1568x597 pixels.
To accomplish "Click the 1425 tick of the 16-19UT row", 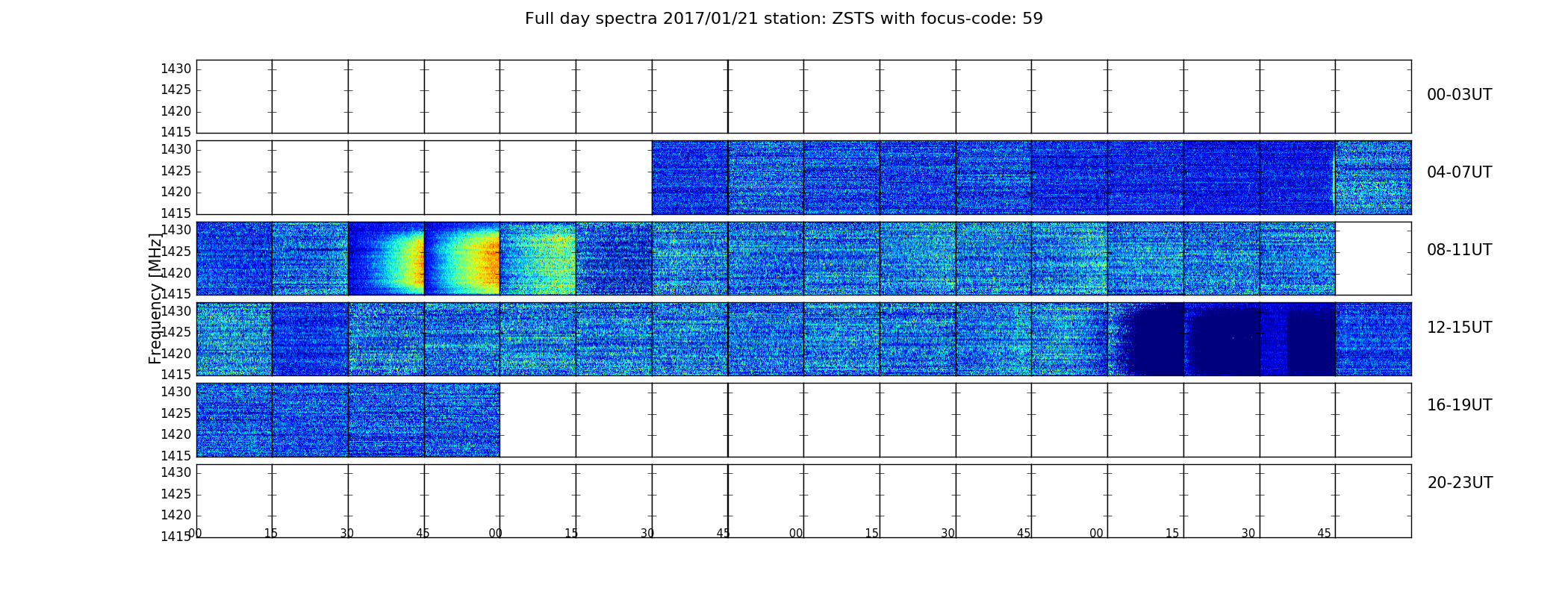I will (x=176, y=413).
